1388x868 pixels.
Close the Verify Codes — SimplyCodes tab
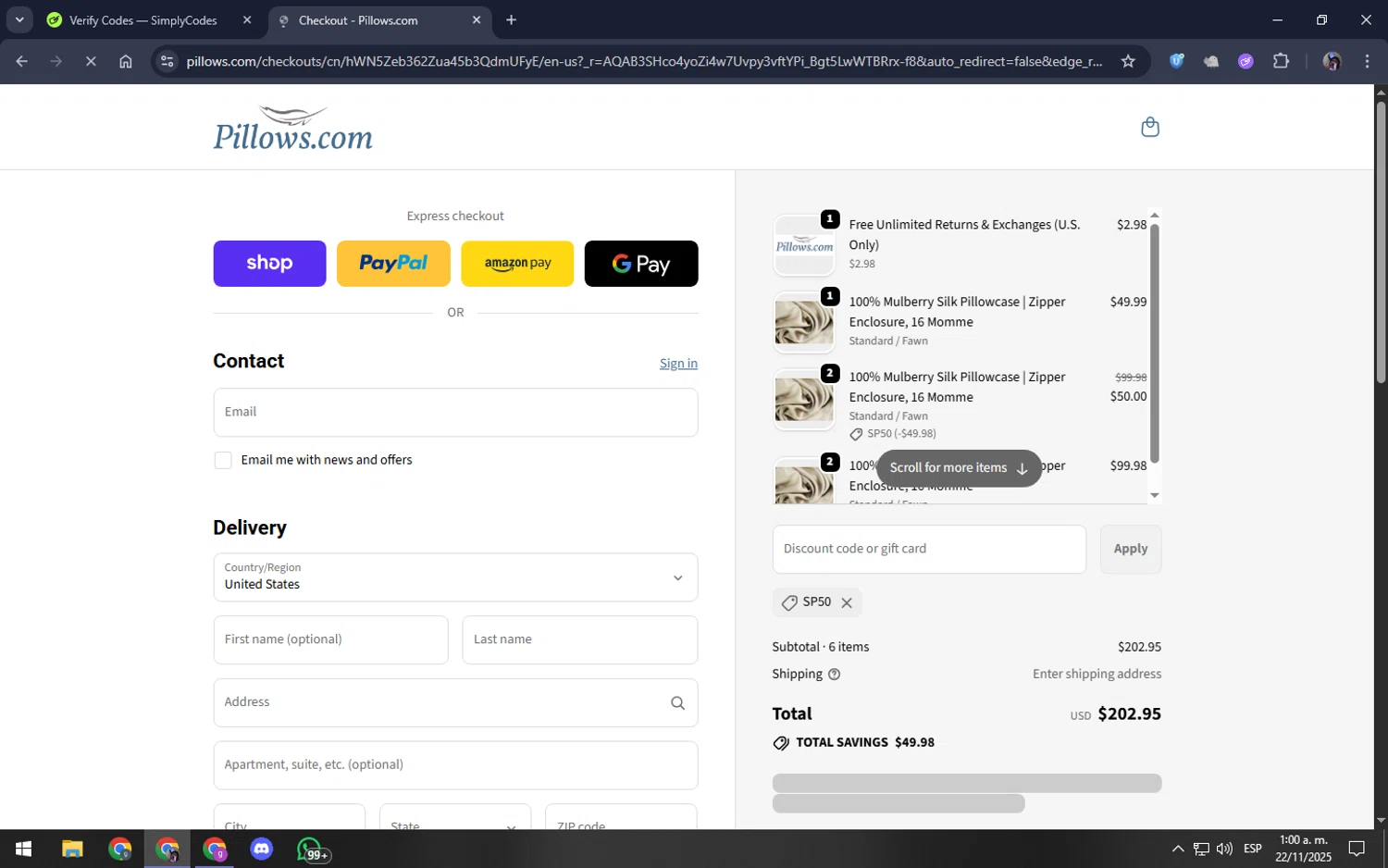point(247,20)
